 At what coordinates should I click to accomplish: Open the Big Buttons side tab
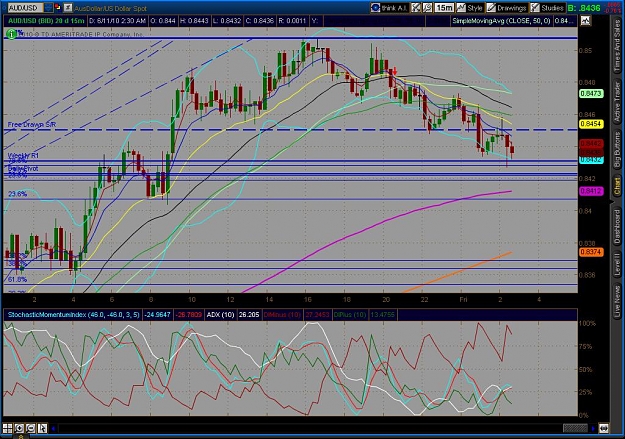(x=617, y=149)
